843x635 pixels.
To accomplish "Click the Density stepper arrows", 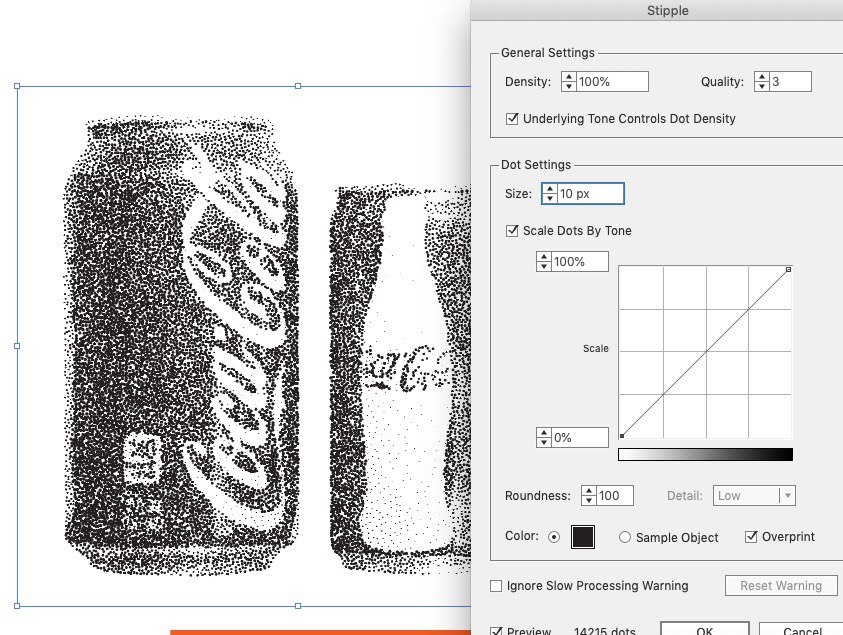I will click(568, 82).
